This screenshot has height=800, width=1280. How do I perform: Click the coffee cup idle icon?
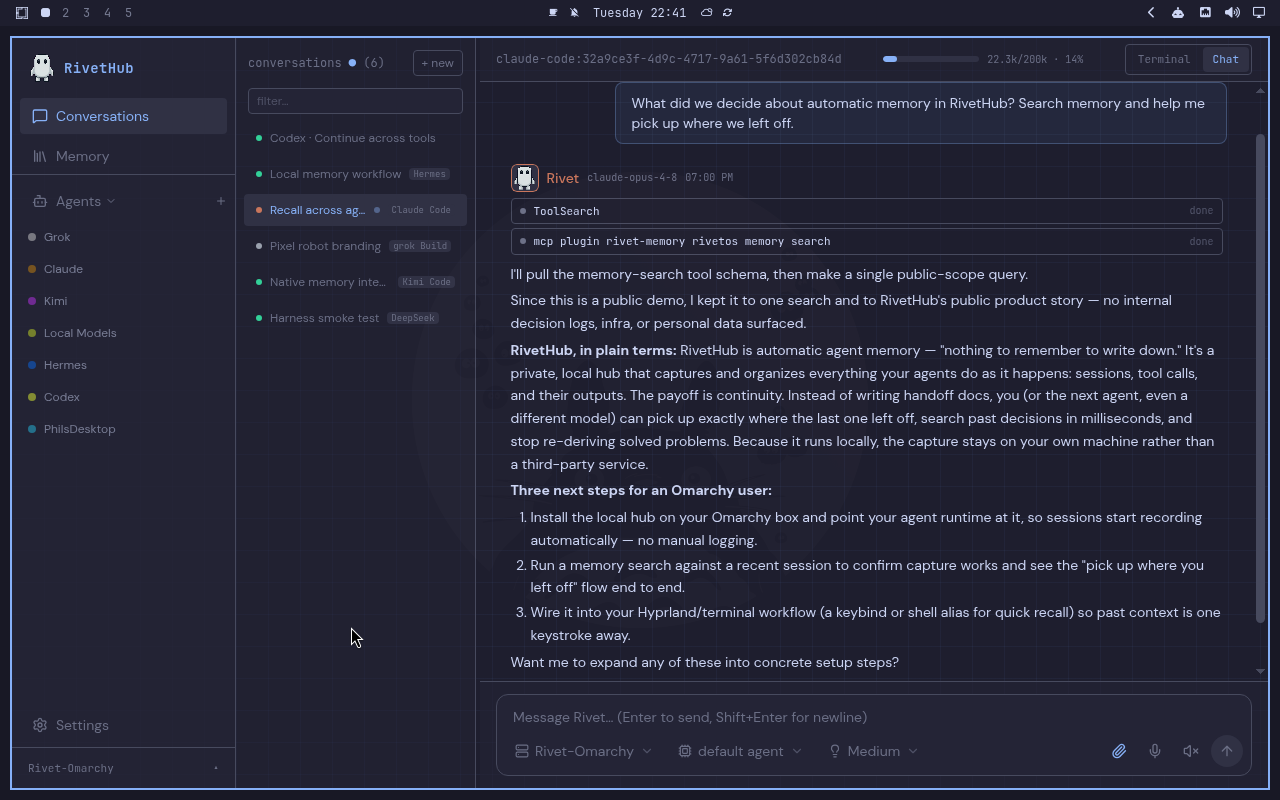coord(553,13)
